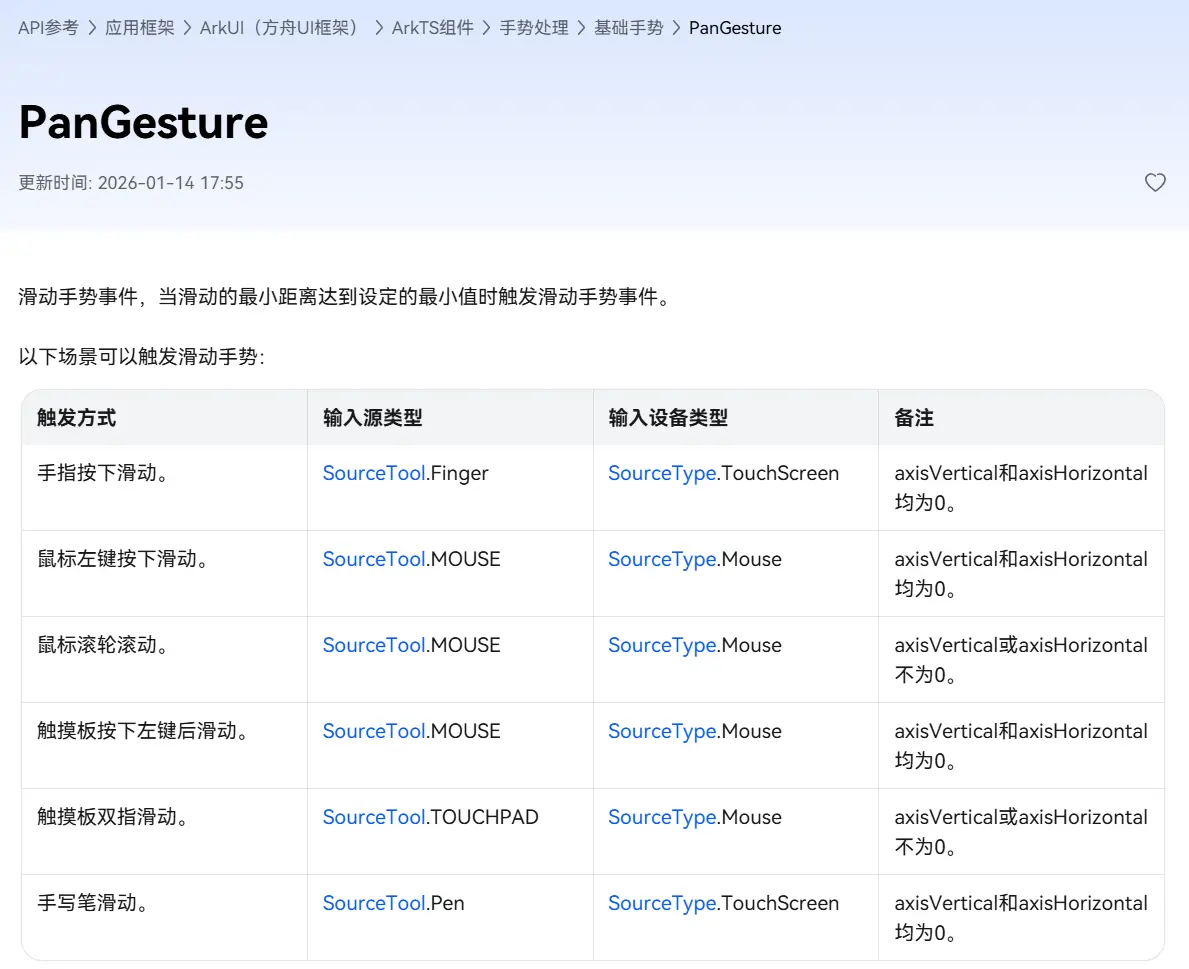The width and height of the screenshot is (1189, 969).
Task: Follow SourceTool link in 触摸板按下左键后滑动 row
Action: point(374,731)
